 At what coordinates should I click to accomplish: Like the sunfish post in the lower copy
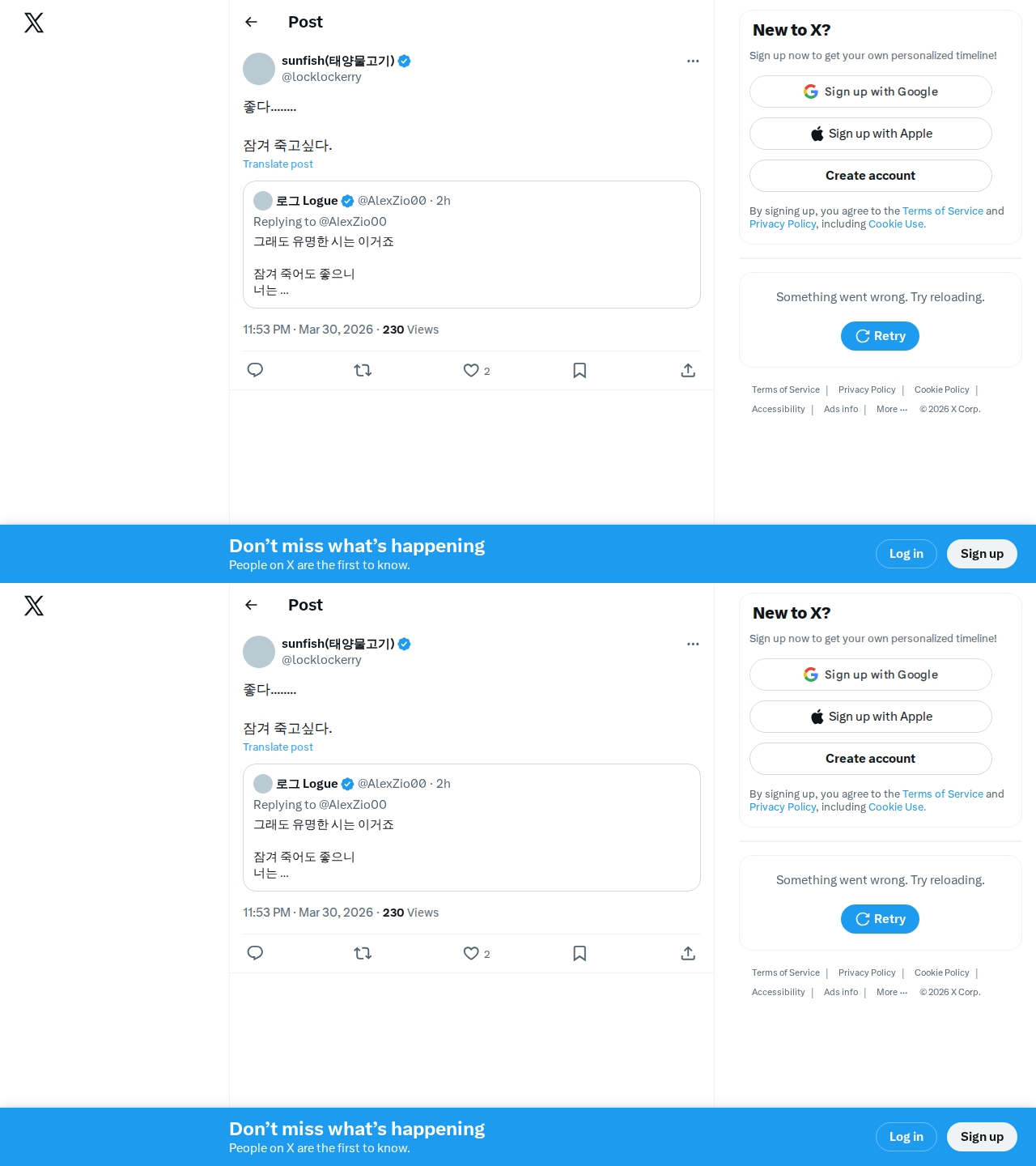(471, 953)
